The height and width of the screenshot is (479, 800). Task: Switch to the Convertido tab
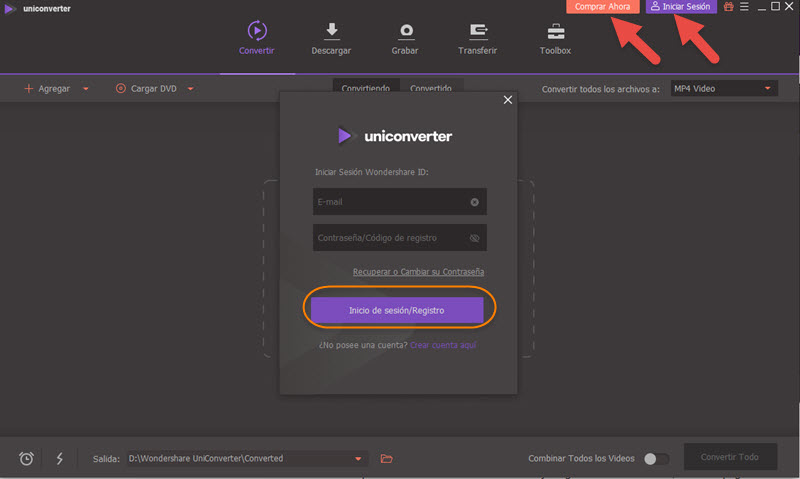pos(431,87)
